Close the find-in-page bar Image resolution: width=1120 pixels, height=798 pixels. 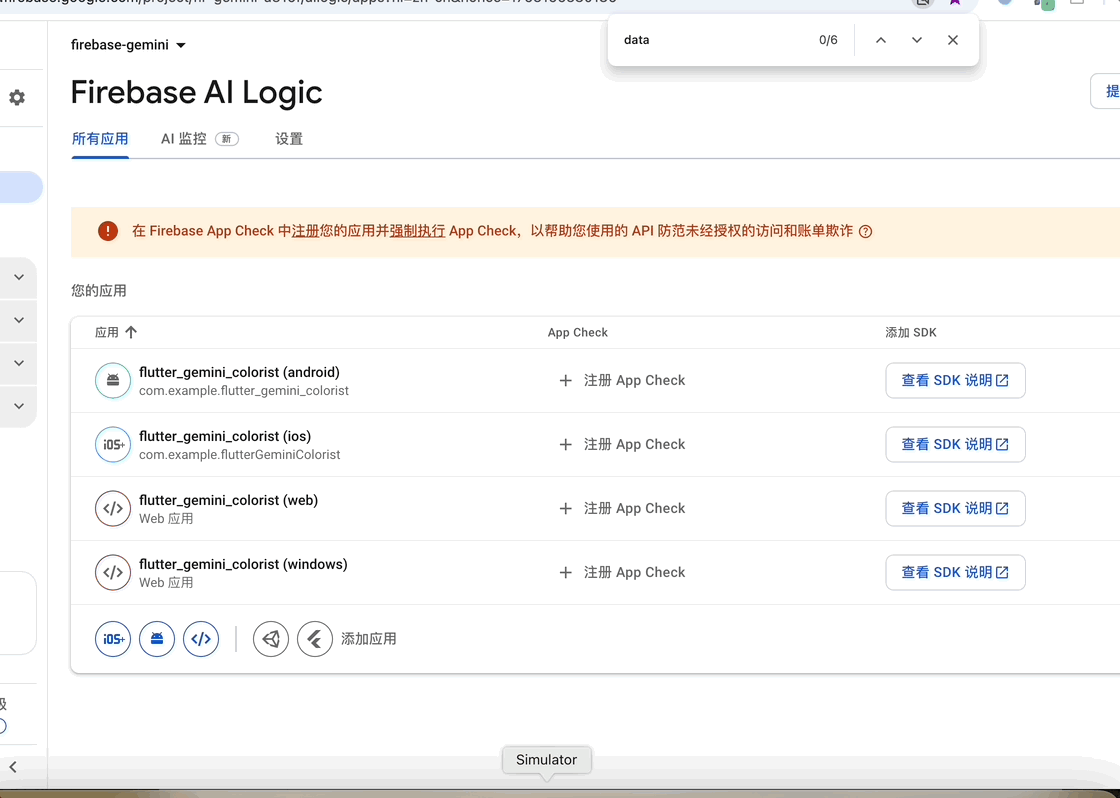click(x=953, y=40)
